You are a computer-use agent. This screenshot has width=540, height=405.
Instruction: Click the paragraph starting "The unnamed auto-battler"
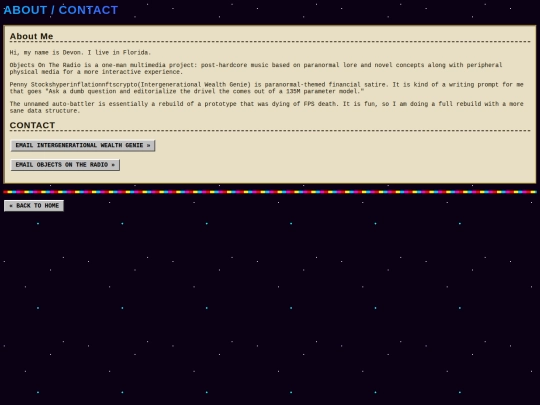point(267,107)
